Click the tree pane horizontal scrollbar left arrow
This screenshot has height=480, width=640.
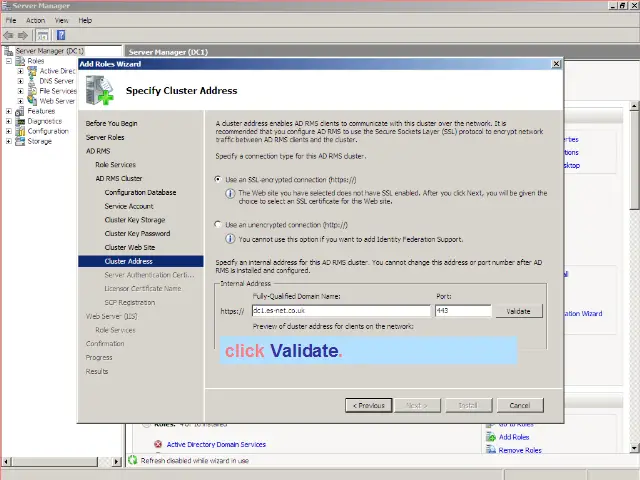coord(6,462)
